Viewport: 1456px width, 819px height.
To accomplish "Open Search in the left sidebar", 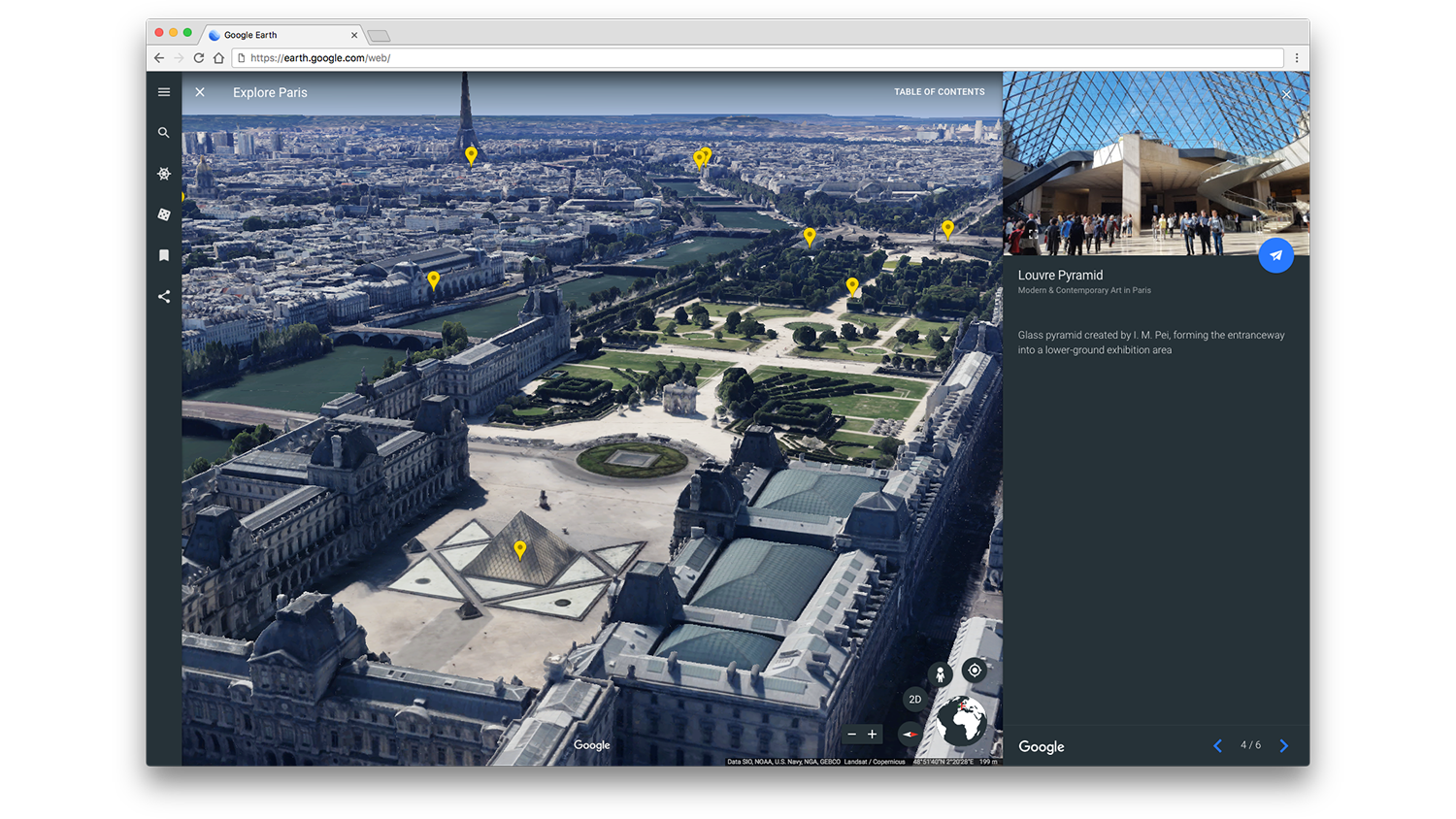I will pos(164,133).
